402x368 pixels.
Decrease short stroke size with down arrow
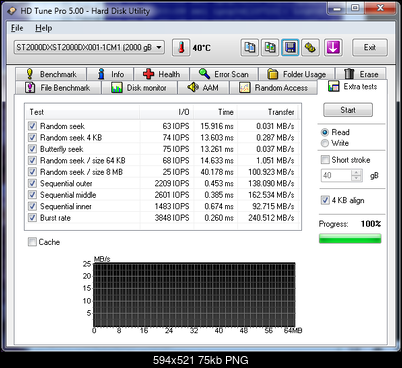tap(357, 178)
